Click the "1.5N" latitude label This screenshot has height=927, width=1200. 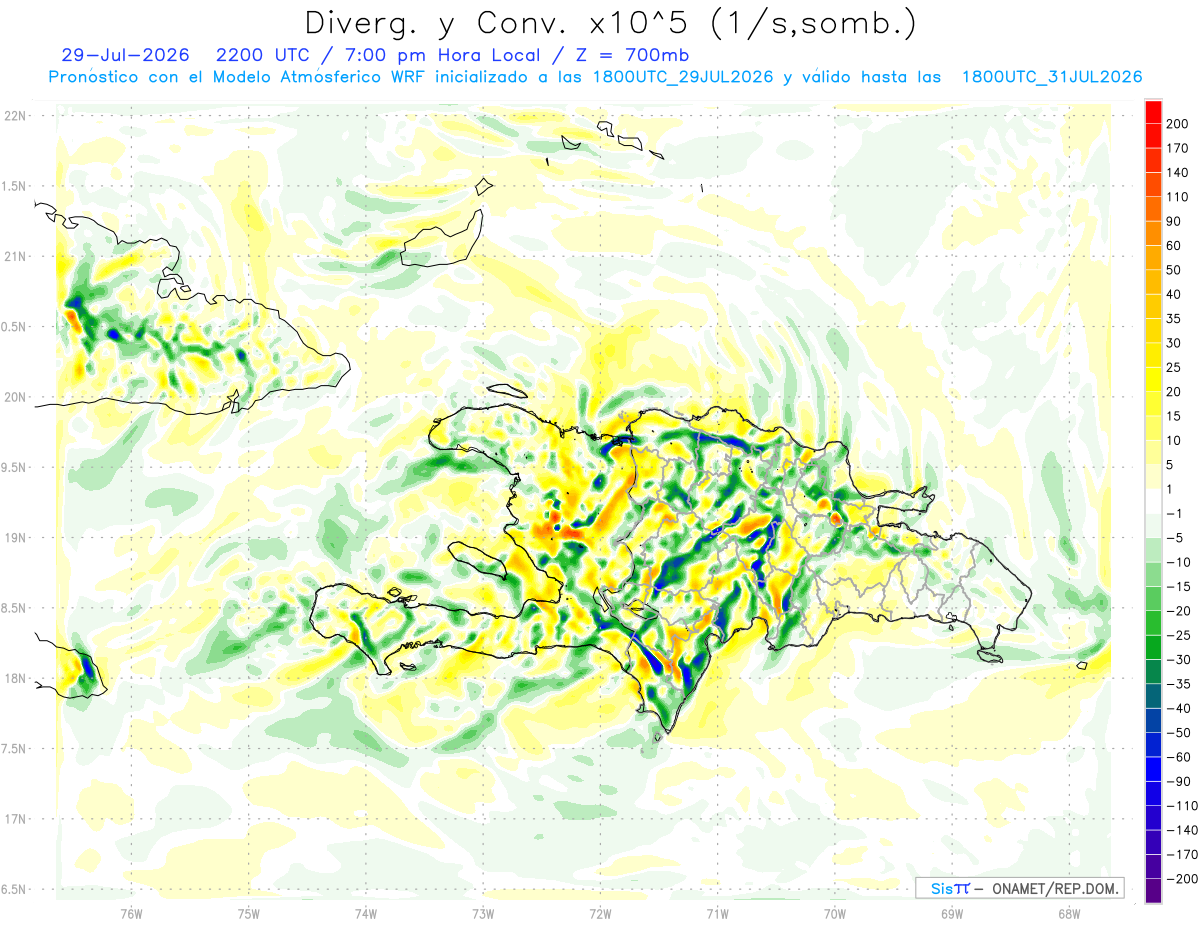[x=15, y=186]
